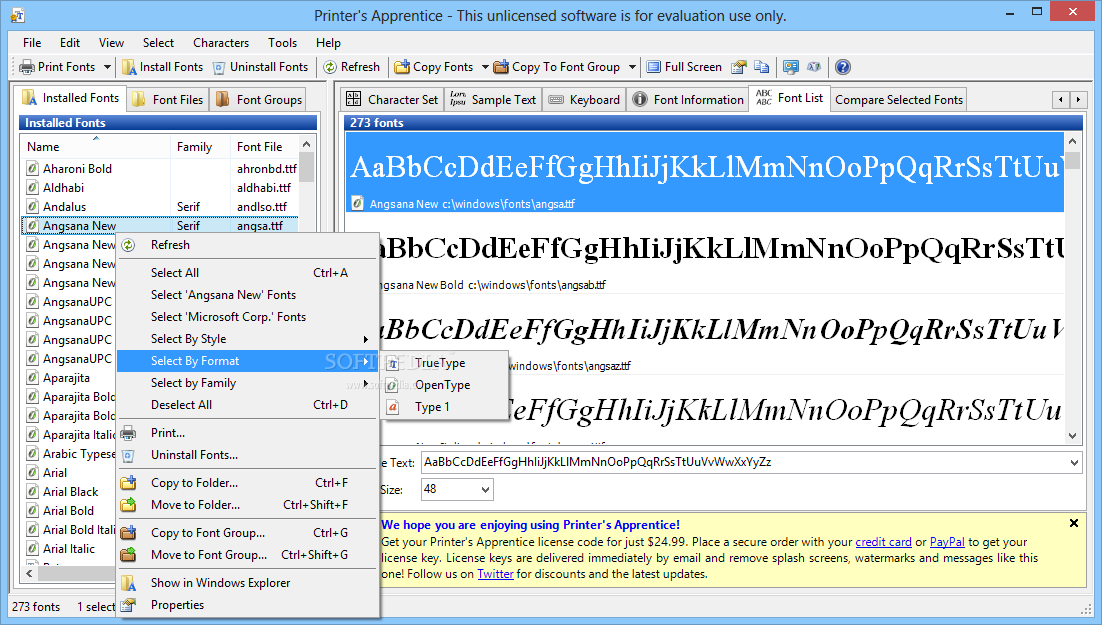Click the Move to Font Group menu icon
Screen dimensions: 1102x625
[128, 555]
